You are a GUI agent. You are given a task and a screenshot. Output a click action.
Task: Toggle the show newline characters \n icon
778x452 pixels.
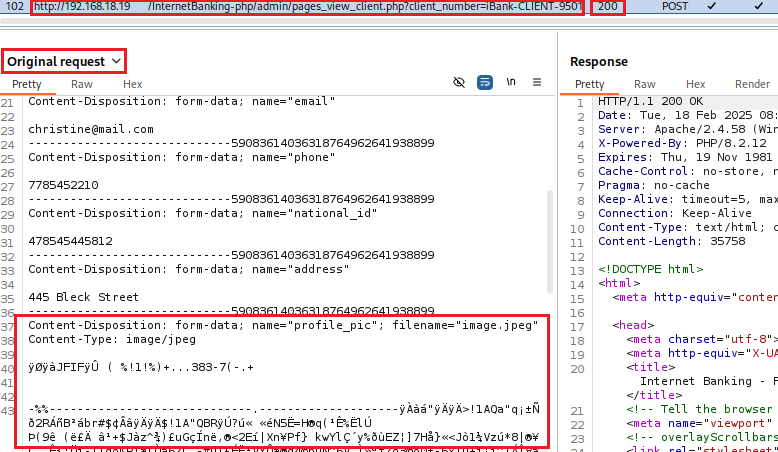pyautogui.click(x=511, y=82)
